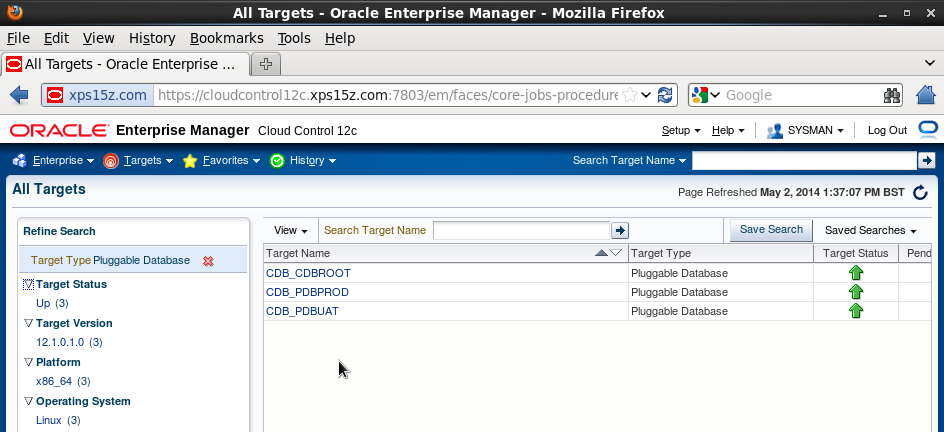Click the Save Search button
944x432 pixels.
click(x=771, y=230)
